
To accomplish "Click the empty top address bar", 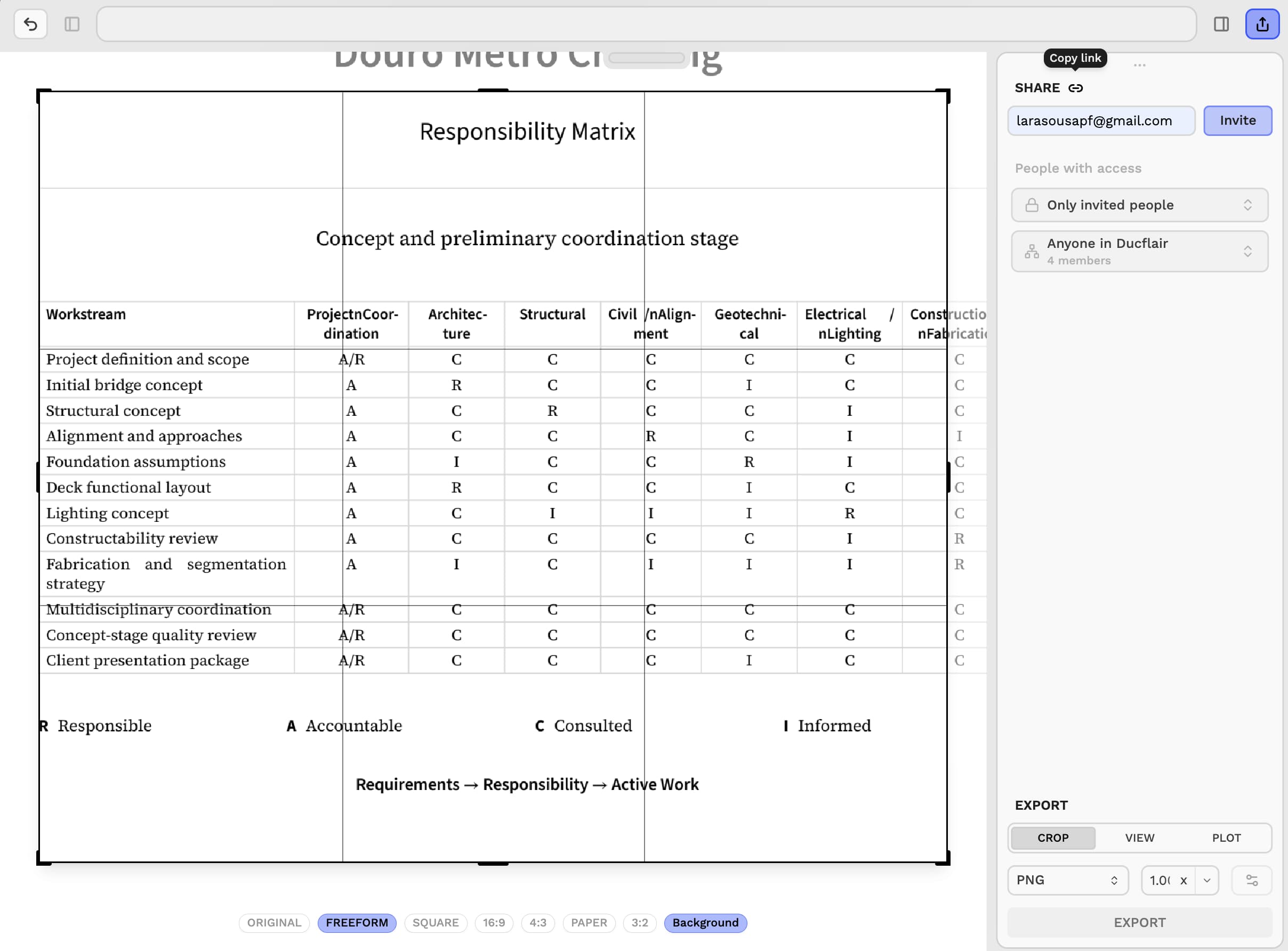I will pos(646,24).
